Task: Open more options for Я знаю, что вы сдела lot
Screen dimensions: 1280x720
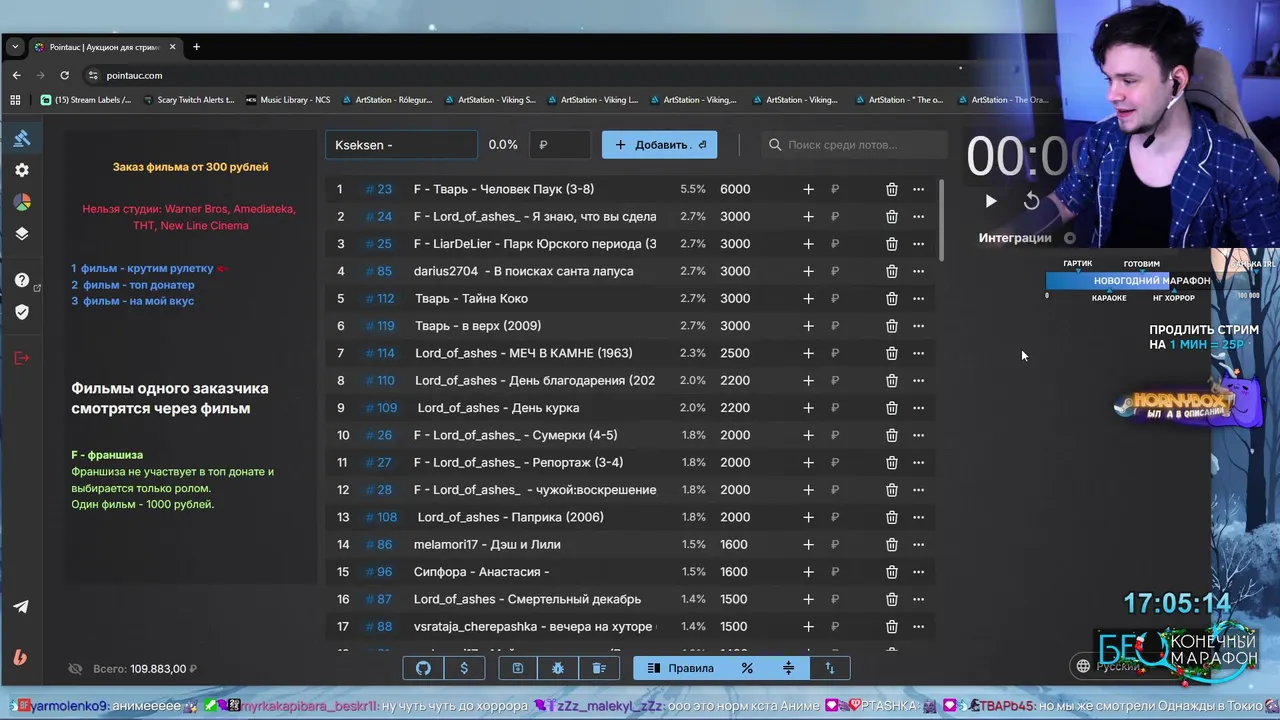Action: click(x=918, y=216)
